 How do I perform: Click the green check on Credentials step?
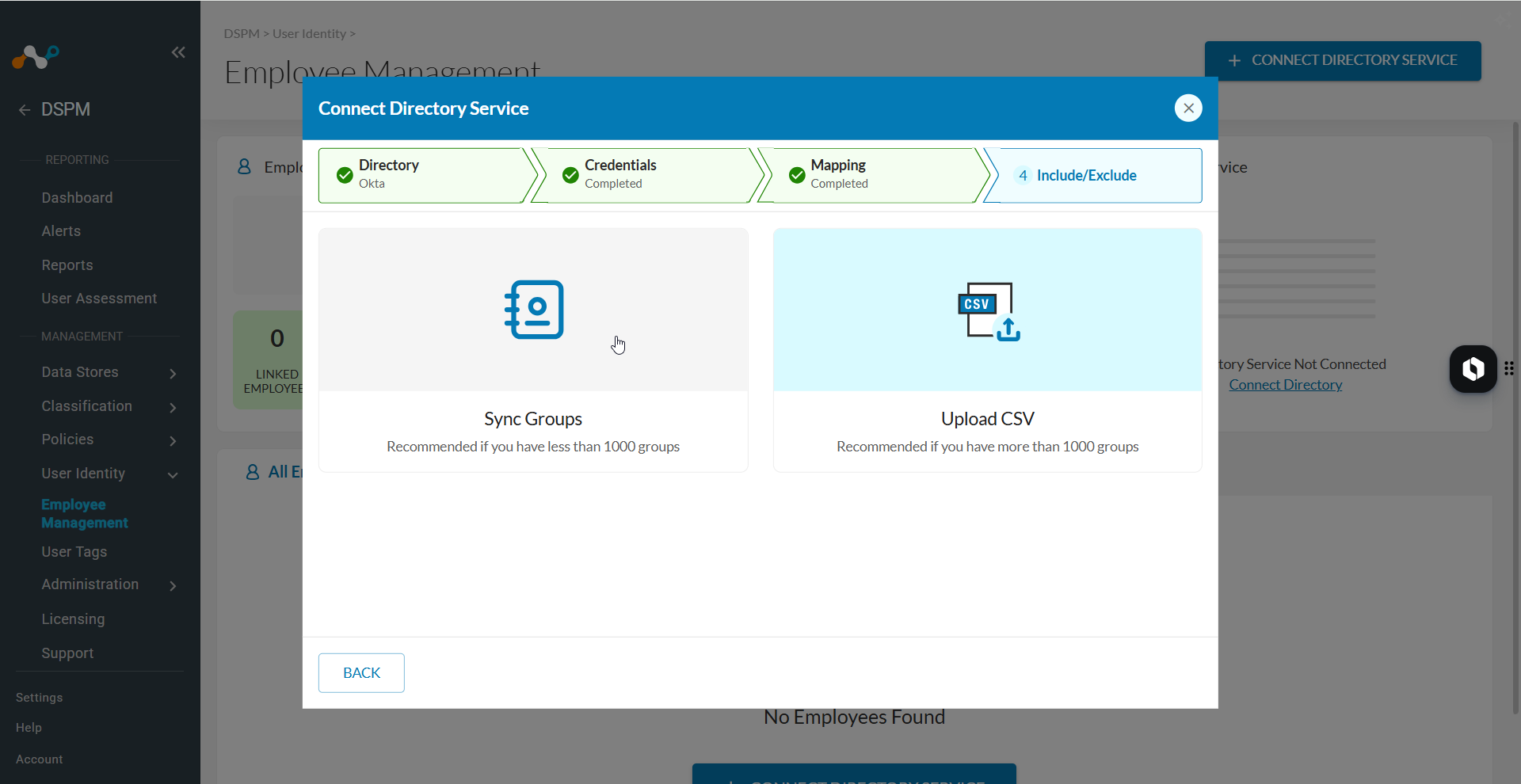[x=570, y=175]
